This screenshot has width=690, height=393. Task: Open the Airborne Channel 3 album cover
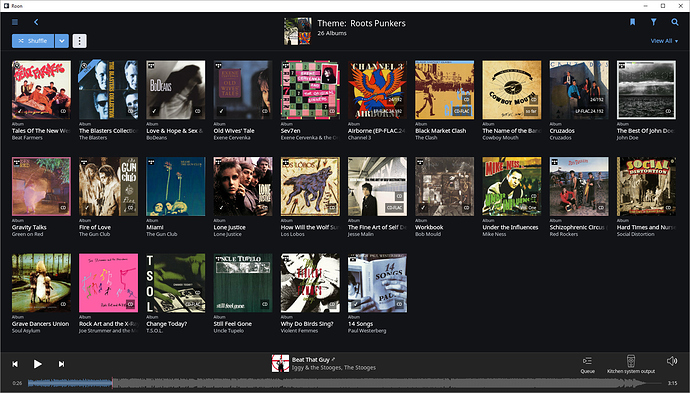pyautogui.click(x=377, y=90)
